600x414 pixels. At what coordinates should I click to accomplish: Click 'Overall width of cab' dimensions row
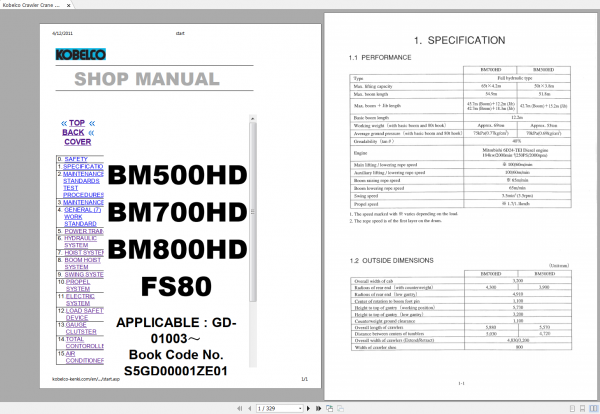461,281
